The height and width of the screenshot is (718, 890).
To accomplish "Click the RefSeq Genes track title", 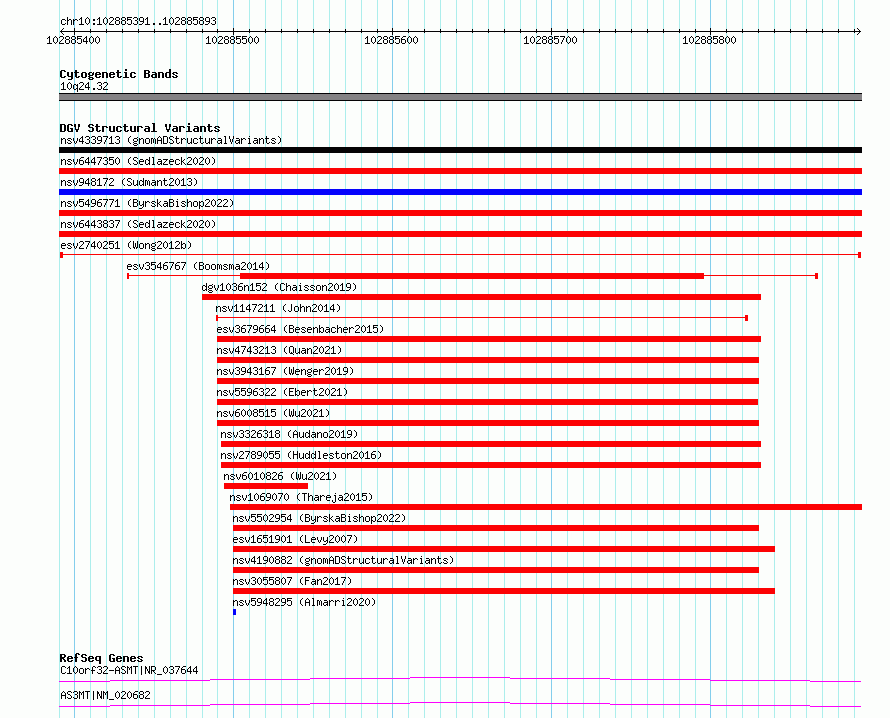I will click(x=101, y=658).
